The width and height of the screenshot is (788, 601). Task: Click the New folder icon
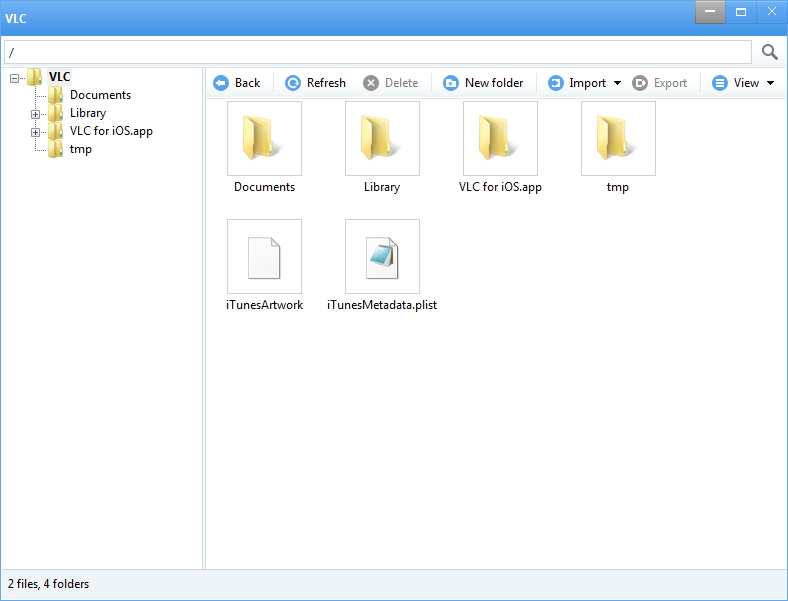point(451,83)
